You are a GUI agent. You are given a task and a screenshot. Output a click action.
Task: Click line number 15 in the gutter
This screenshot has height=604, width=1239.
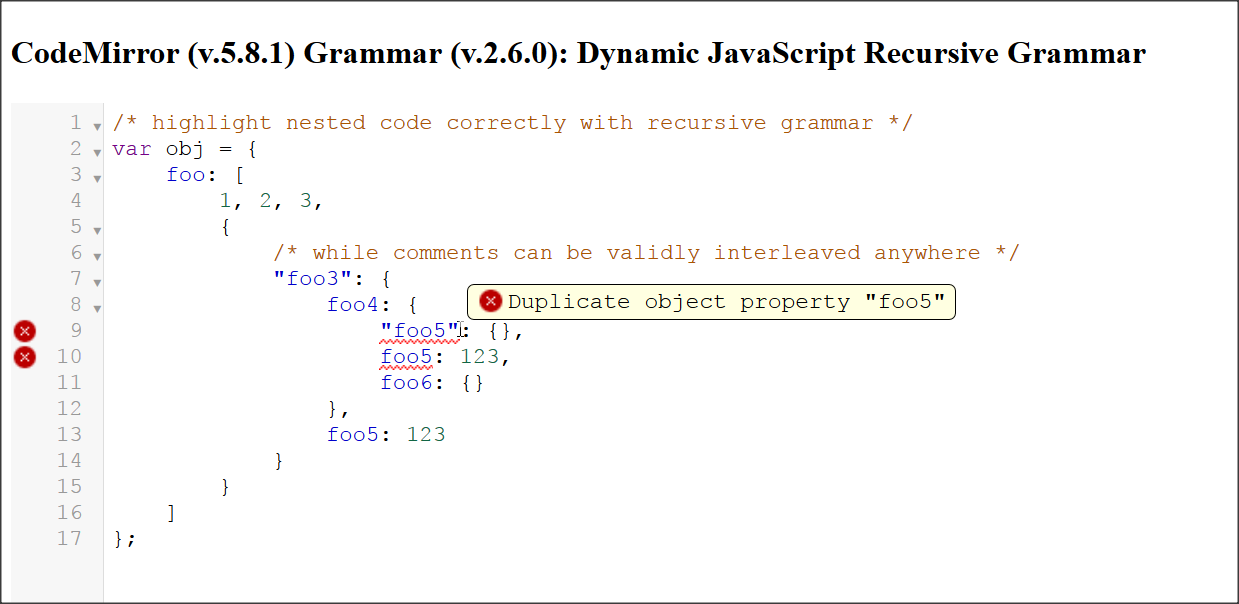pos(69,487)
